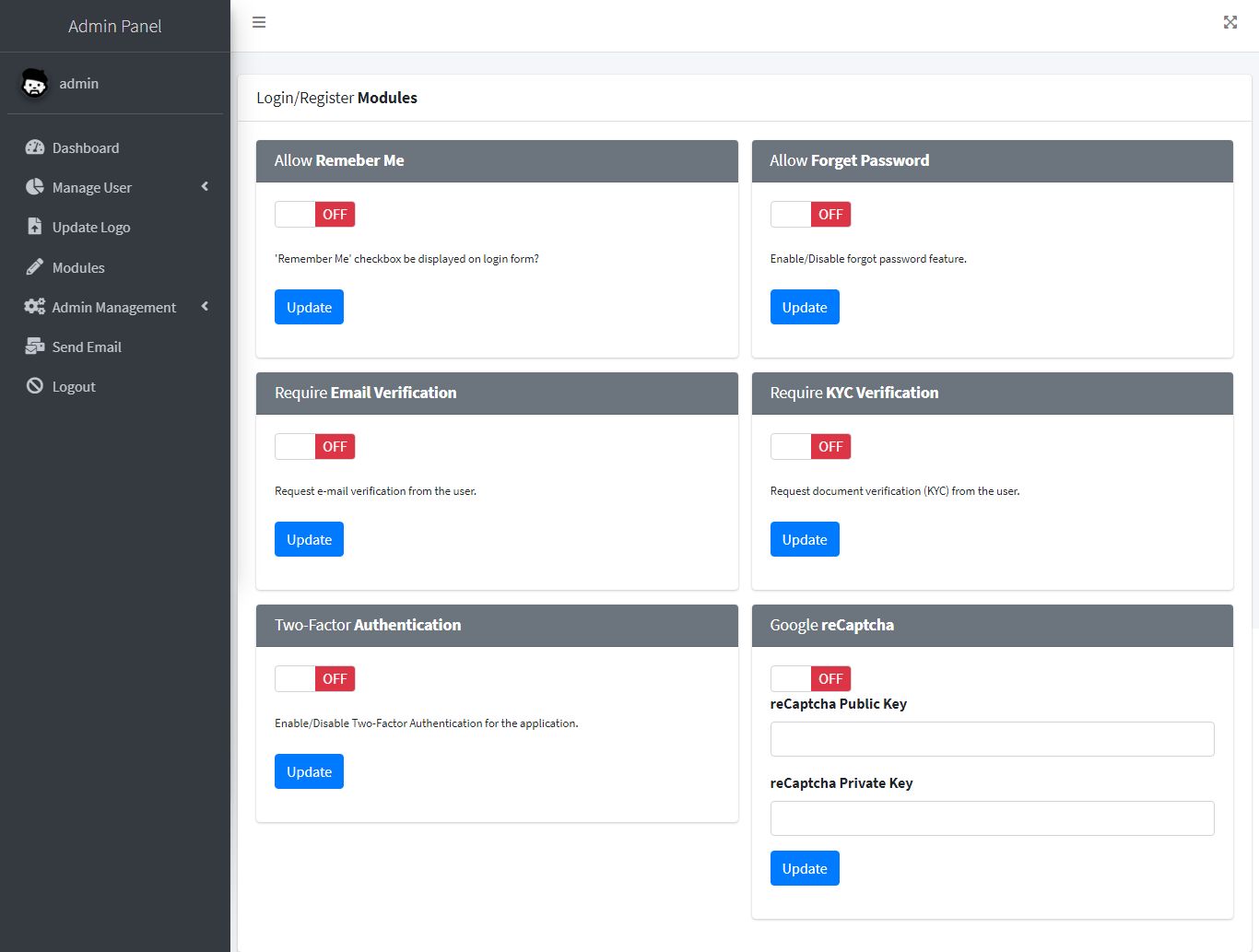The height and width of the screenshot is (952, 1259).
Task: Click 'Enable/Disable forgot password feature.' description
Action: pyautogui.click(x=868, y=259)
